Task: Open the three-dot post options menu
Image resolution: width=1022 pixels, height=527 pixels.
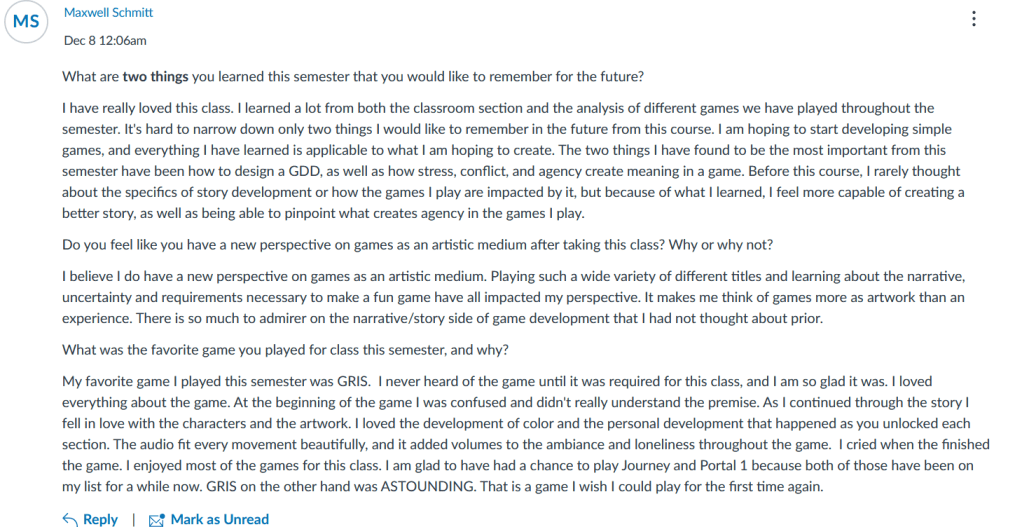Action: (974, 19)
